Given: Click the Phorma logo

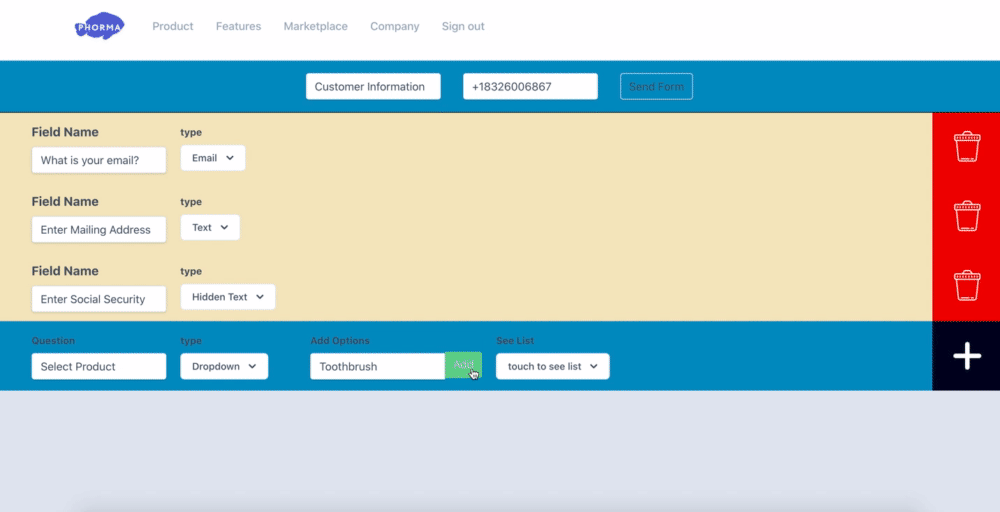Looking at the screenshot, I should [x=99, y=26].
